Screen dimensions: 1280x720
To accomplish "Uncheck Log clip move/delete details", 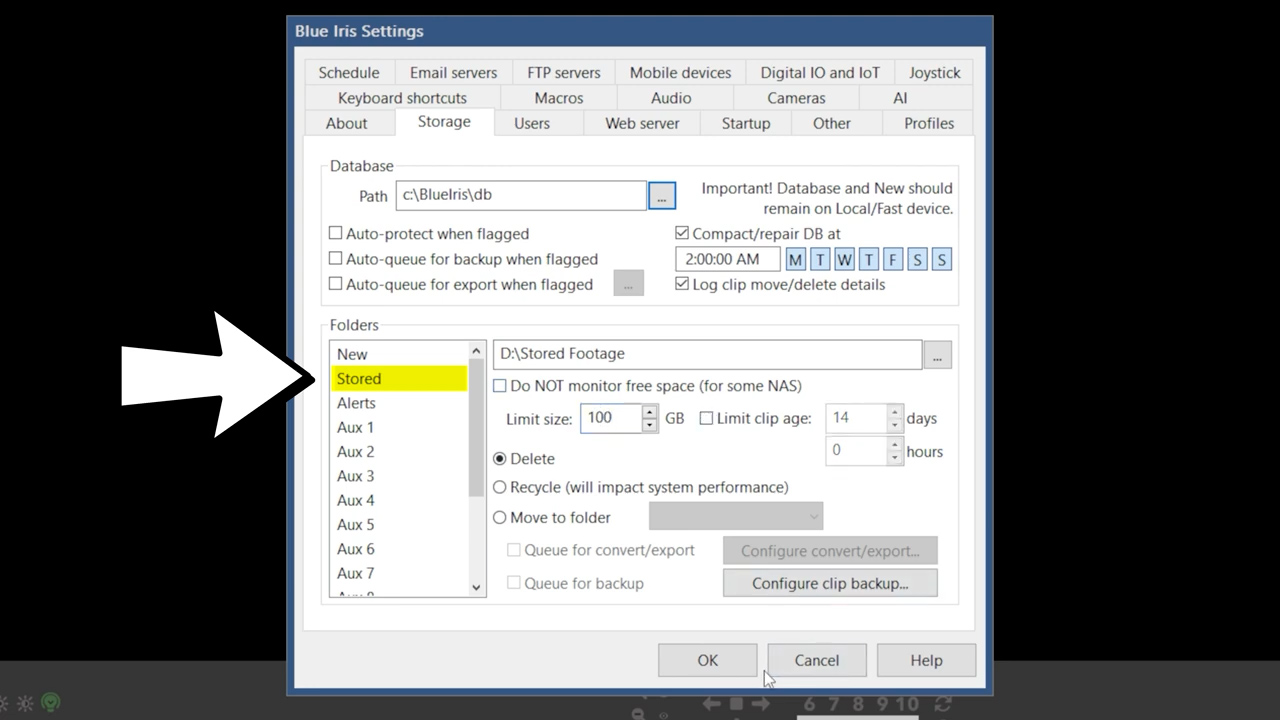I will (682, 284).
